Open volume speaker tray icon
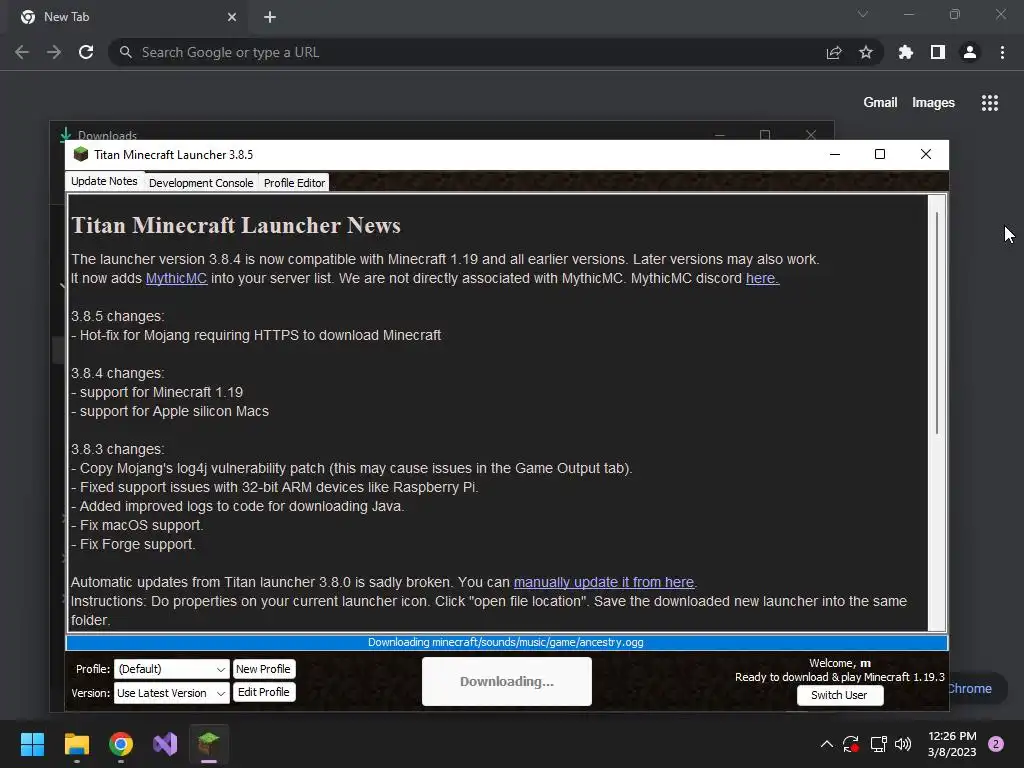 click(x=903, y=744)
